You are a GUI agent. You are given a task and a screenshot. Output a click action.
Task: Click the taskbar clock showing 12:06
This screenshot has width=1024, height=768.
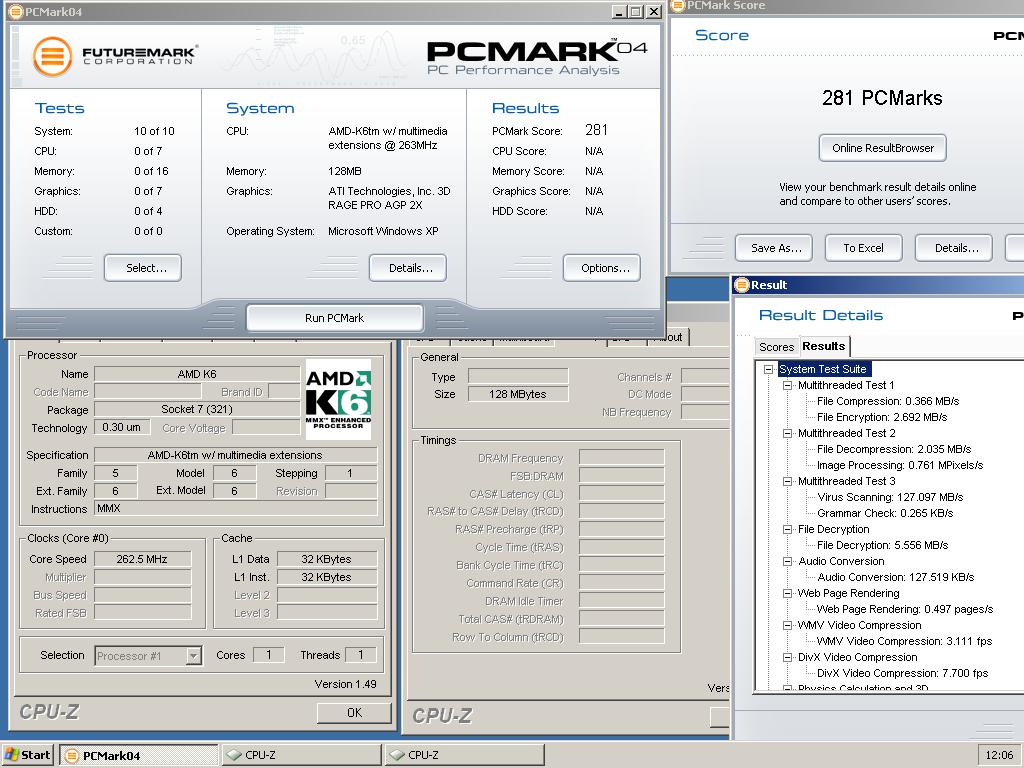click(x=999, y=755)
